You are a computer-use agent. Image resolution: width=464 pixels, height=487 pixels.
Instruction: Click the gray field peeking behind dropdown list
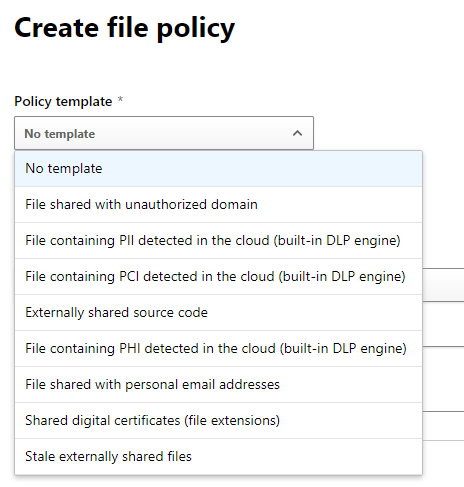click(443, 285)
